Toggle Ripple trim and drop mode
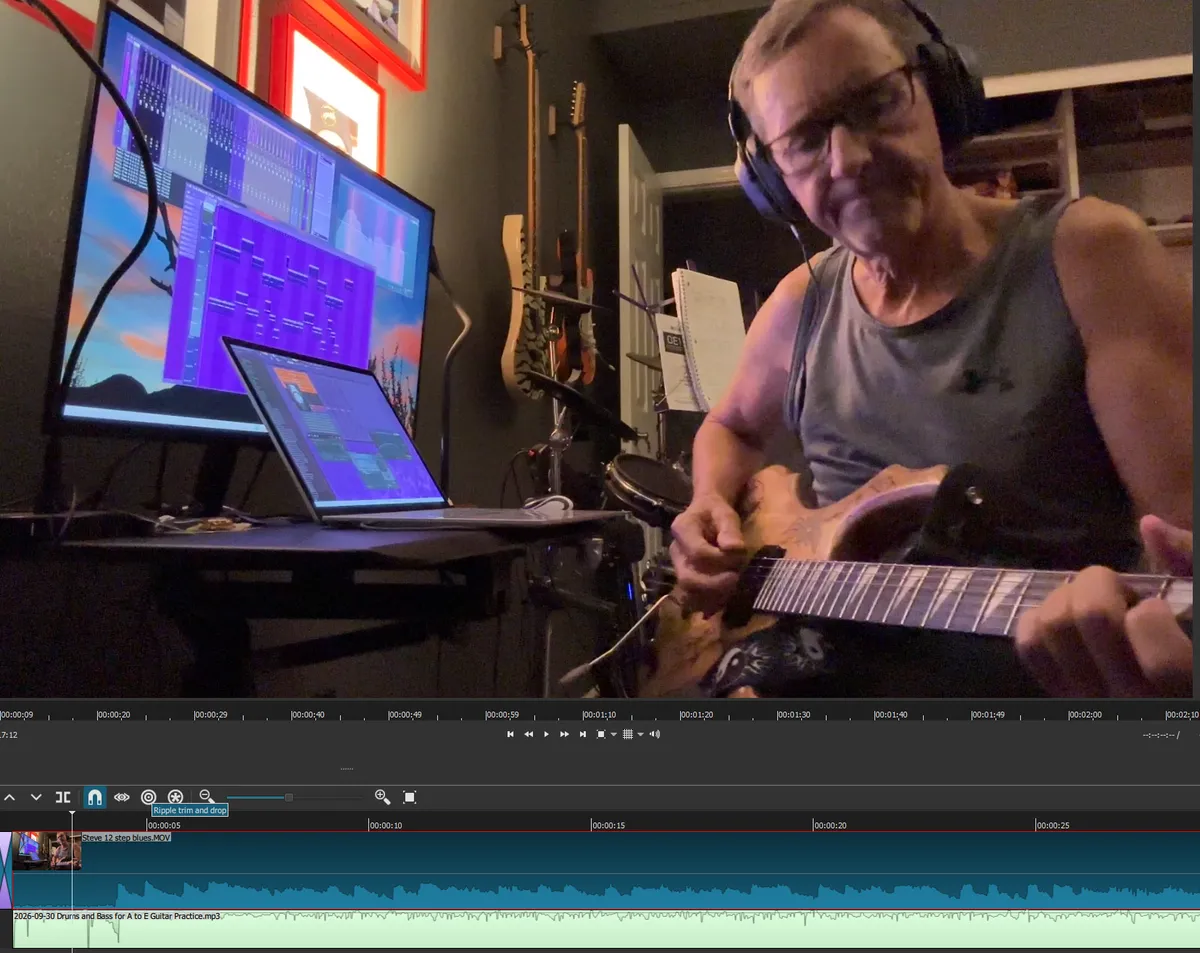This screenshot has height=953, width=1200. (x=148, y=797)
